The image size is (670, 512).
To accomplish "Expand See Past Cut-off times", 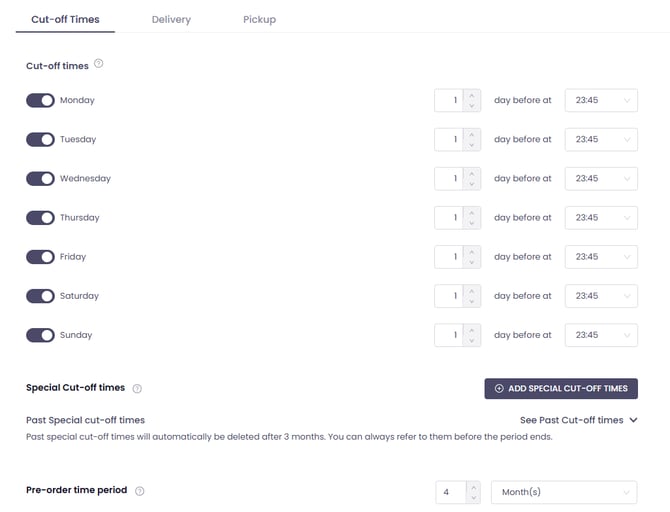I will (x=578, y=420).
